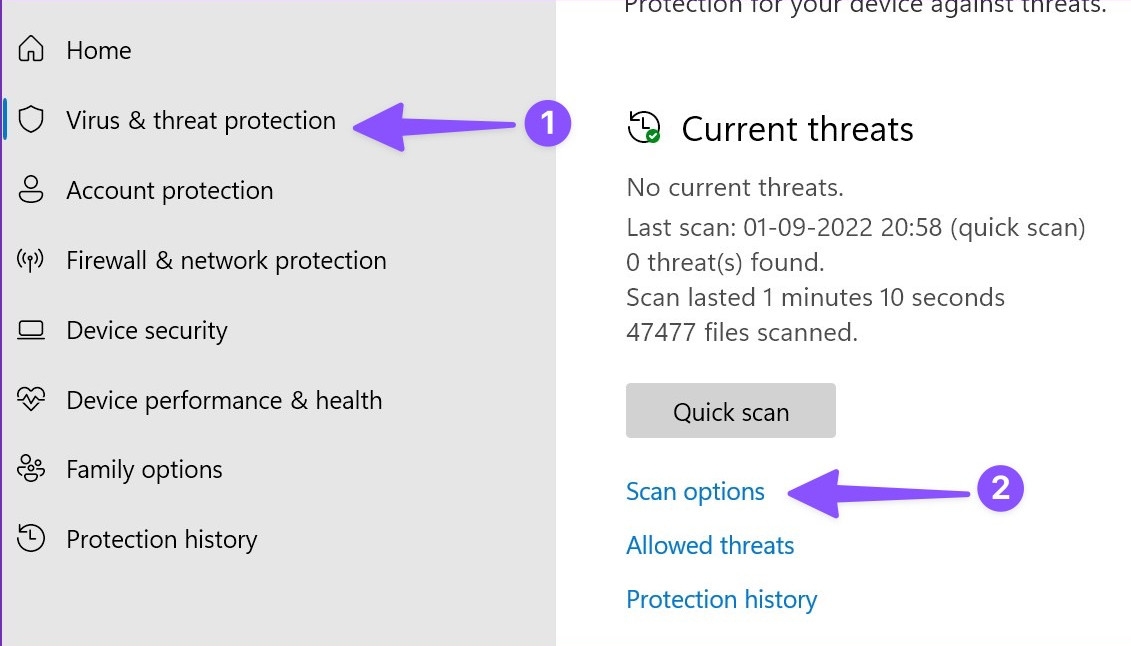Open the Account protection section

click(x=169, y=190)
